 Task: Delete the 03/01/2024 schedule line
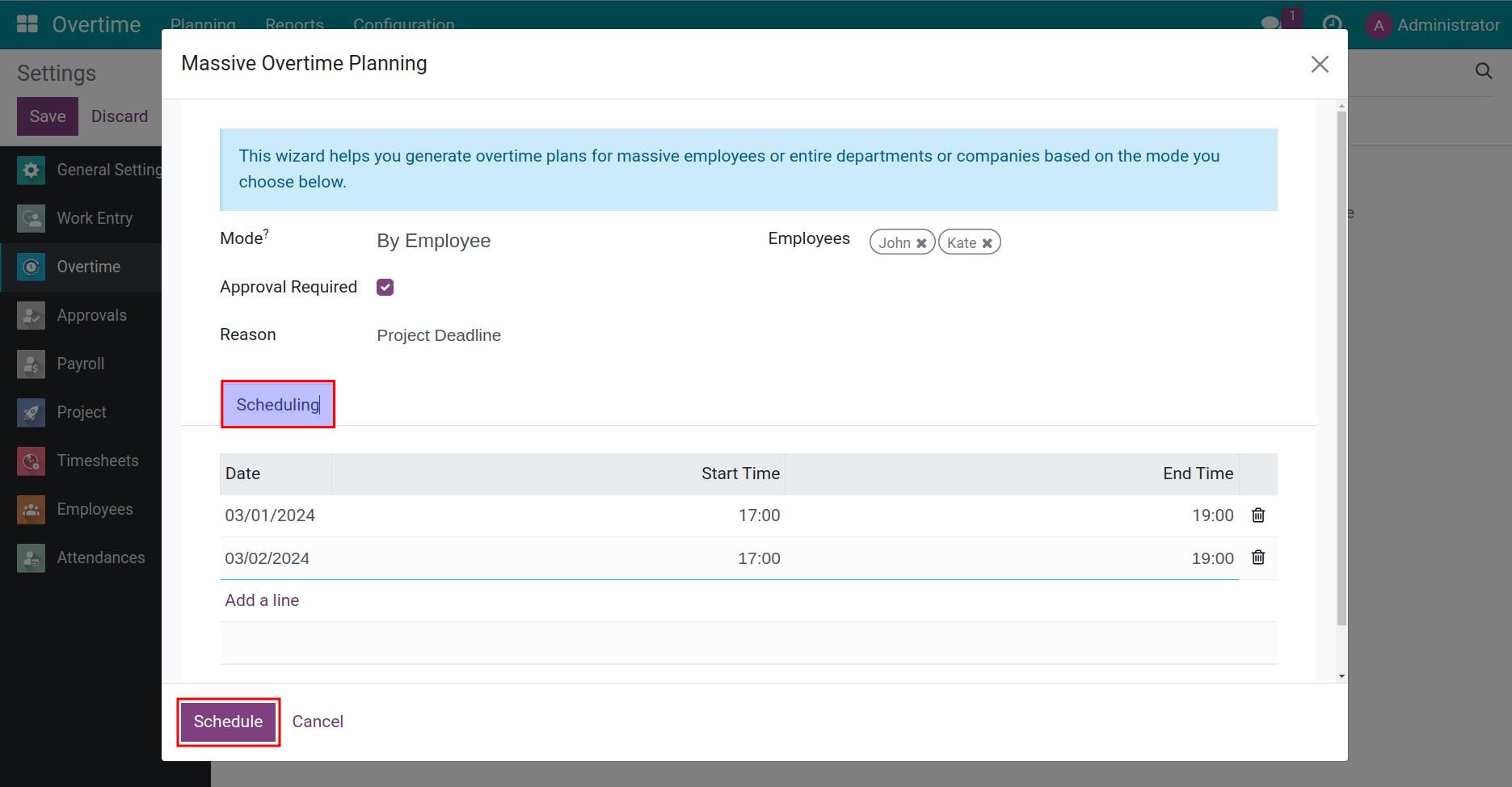(x=1257, y=515)
